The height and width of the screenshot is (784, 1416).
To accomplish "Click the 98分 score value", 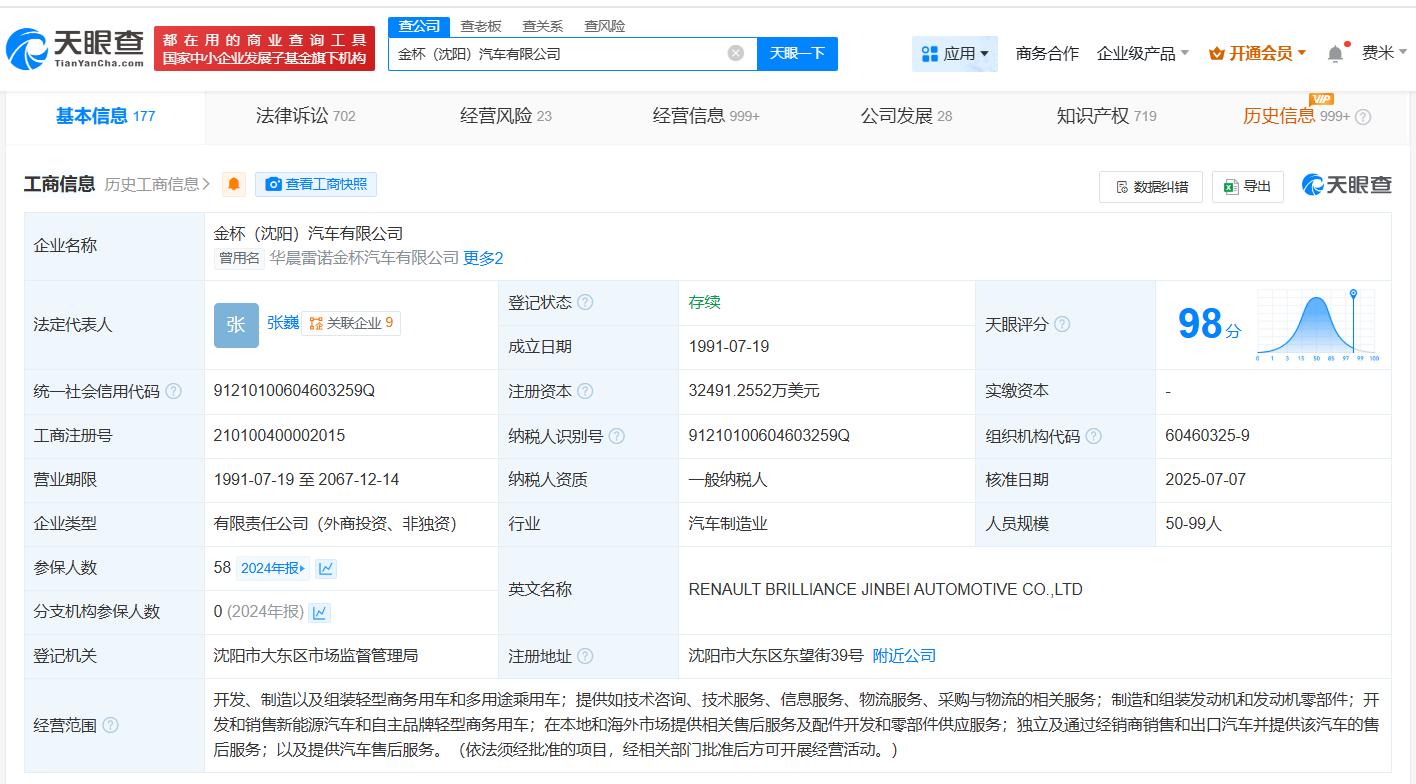I will [x=1209, y=324].
